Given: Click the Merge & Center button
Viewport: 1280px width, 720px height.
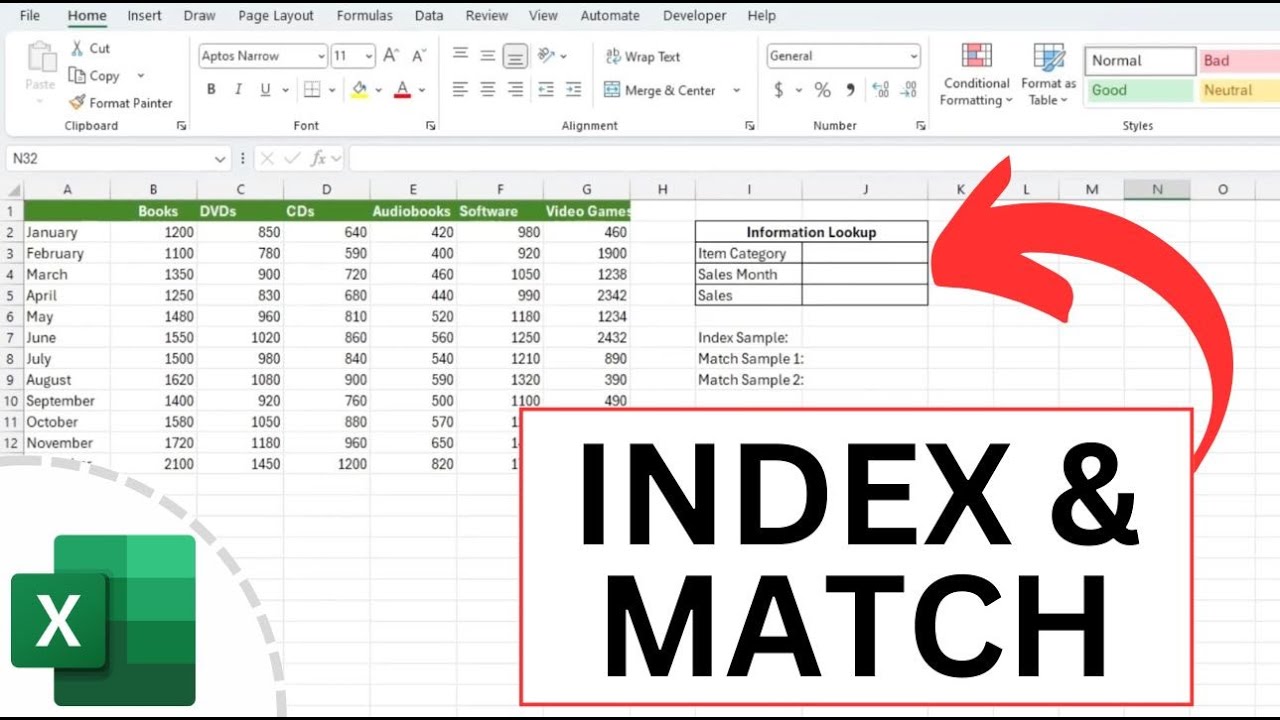Looking at the screenshot, I should (x=661, y=90).
